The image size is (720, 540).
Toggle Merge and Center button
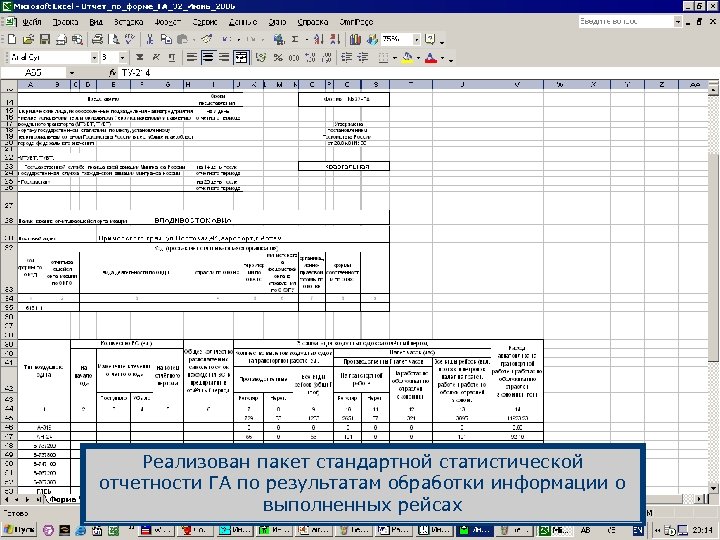point(241,57)
